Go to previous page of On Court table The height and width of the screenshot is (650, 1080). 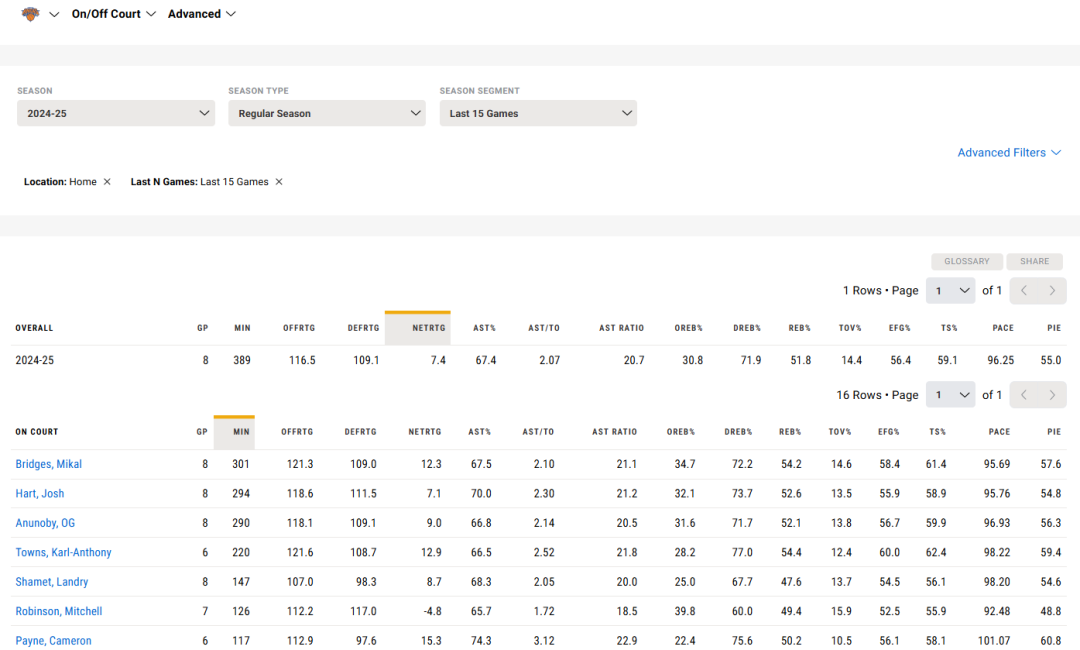(x=1024, y=395)
